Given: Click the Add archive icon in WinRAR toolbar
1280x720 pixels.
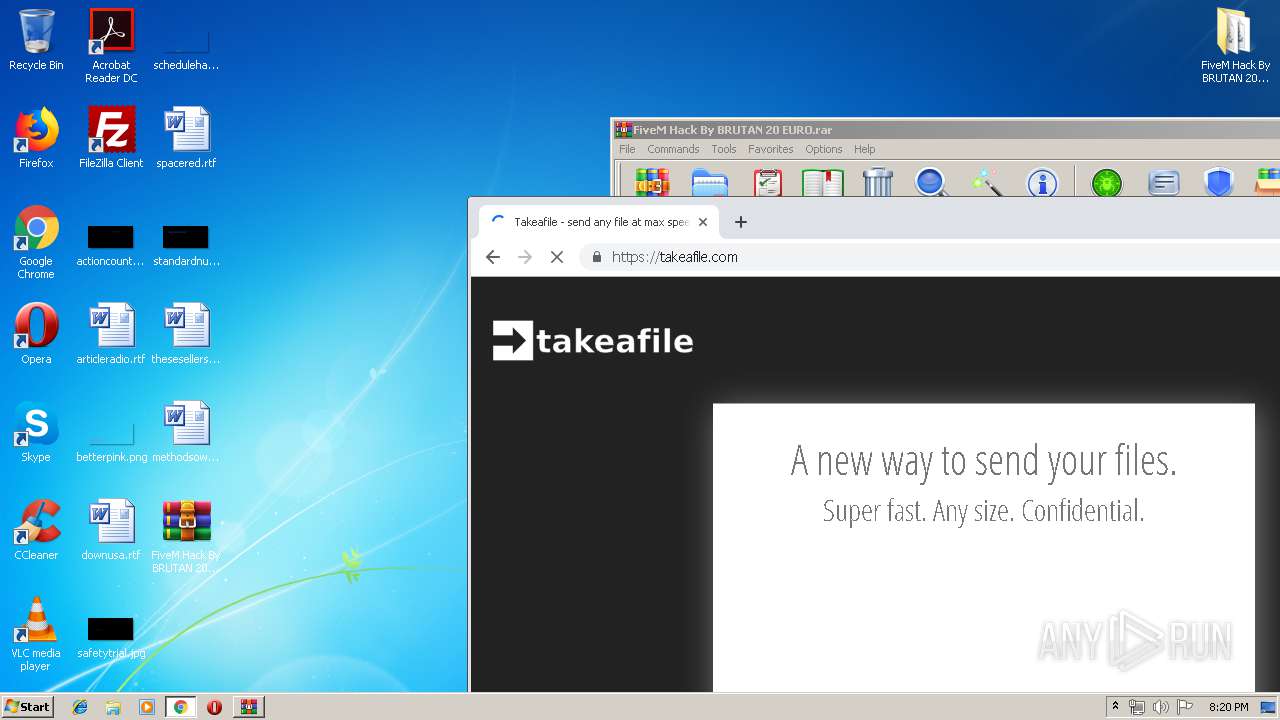Looking at the screenshot, I should pos(652,182).
